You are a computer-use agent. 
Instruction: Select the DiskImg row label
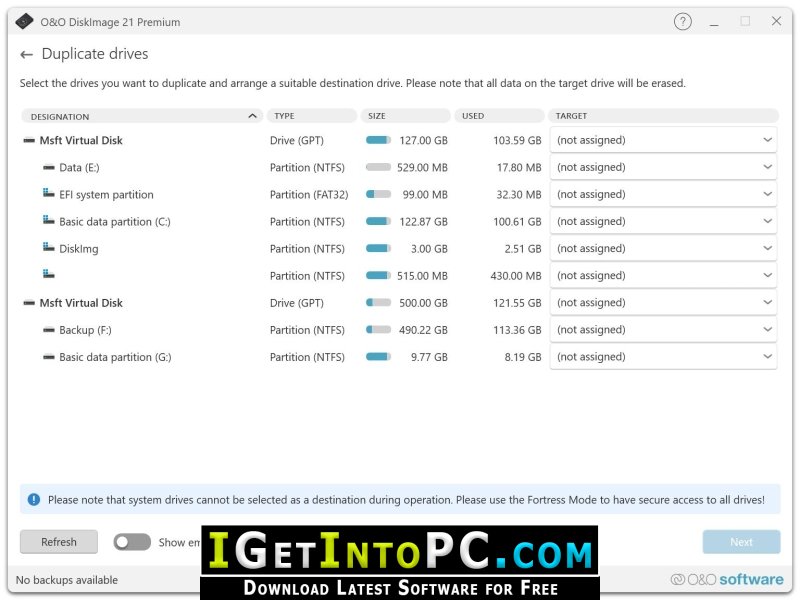tap(79, 249)
